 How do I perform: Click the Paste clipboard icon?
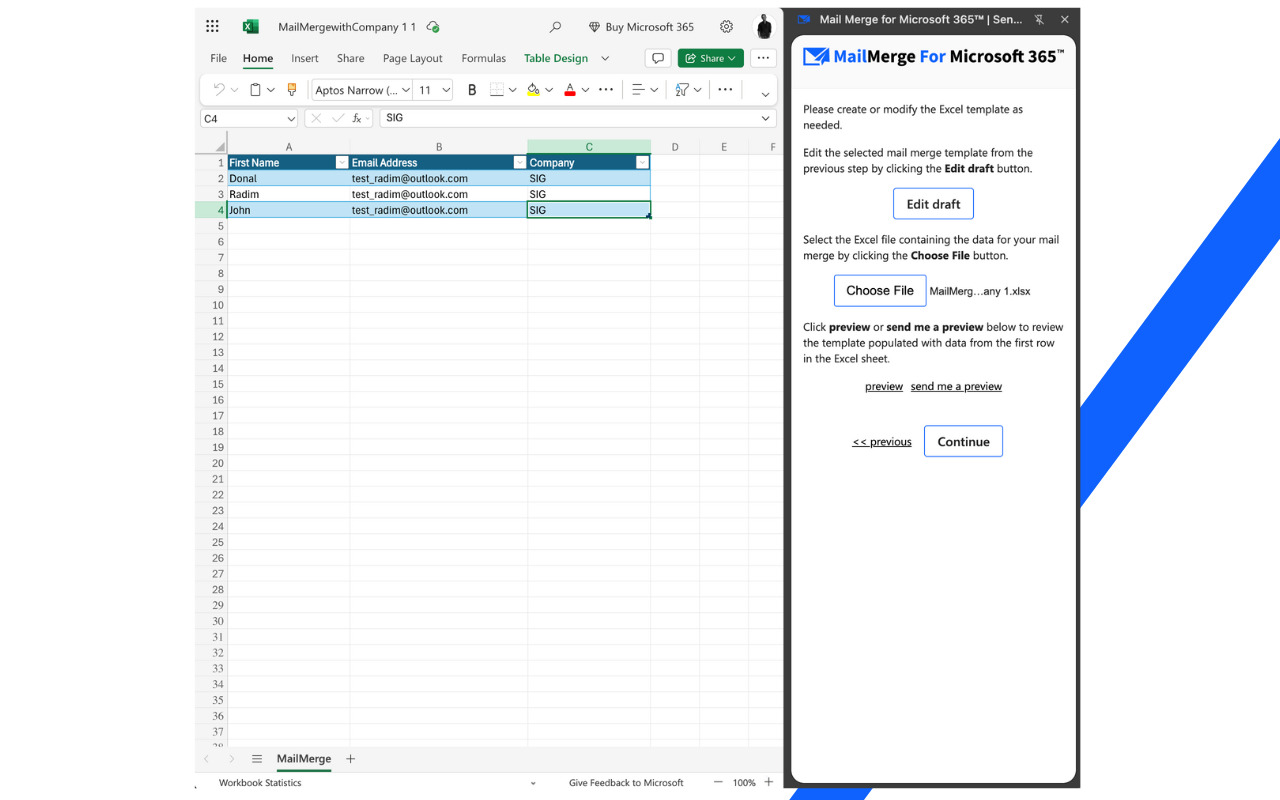click(255, 89)
